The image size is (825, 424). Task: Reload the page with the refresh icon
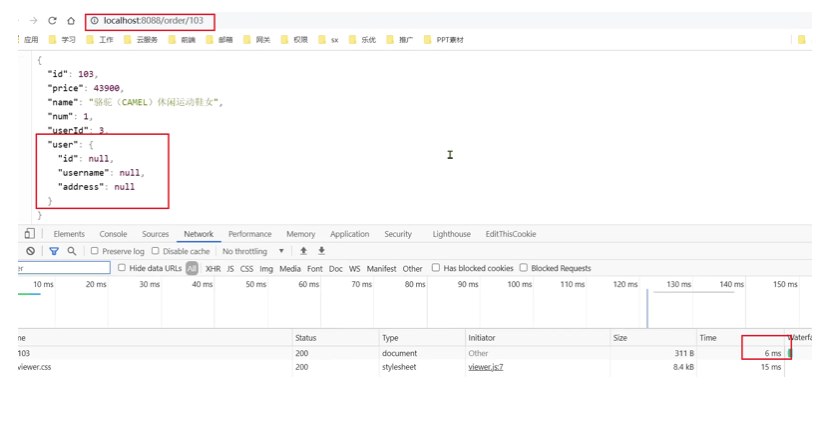pos(52,21)
